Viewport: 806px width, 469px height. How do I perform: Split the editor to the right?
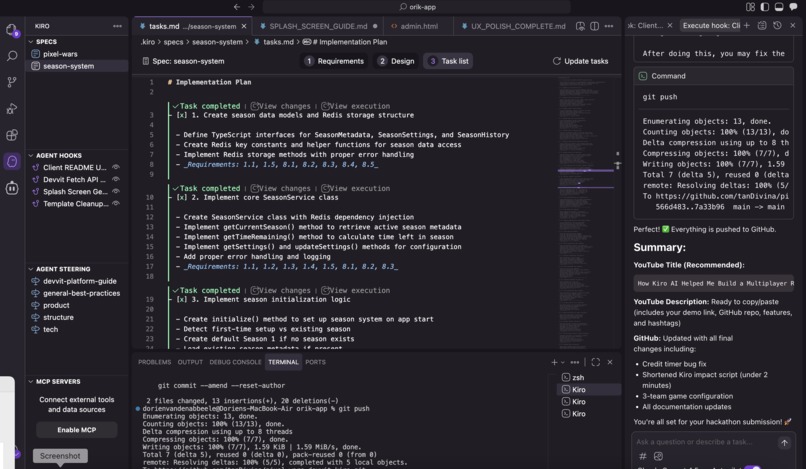(594, 26)
